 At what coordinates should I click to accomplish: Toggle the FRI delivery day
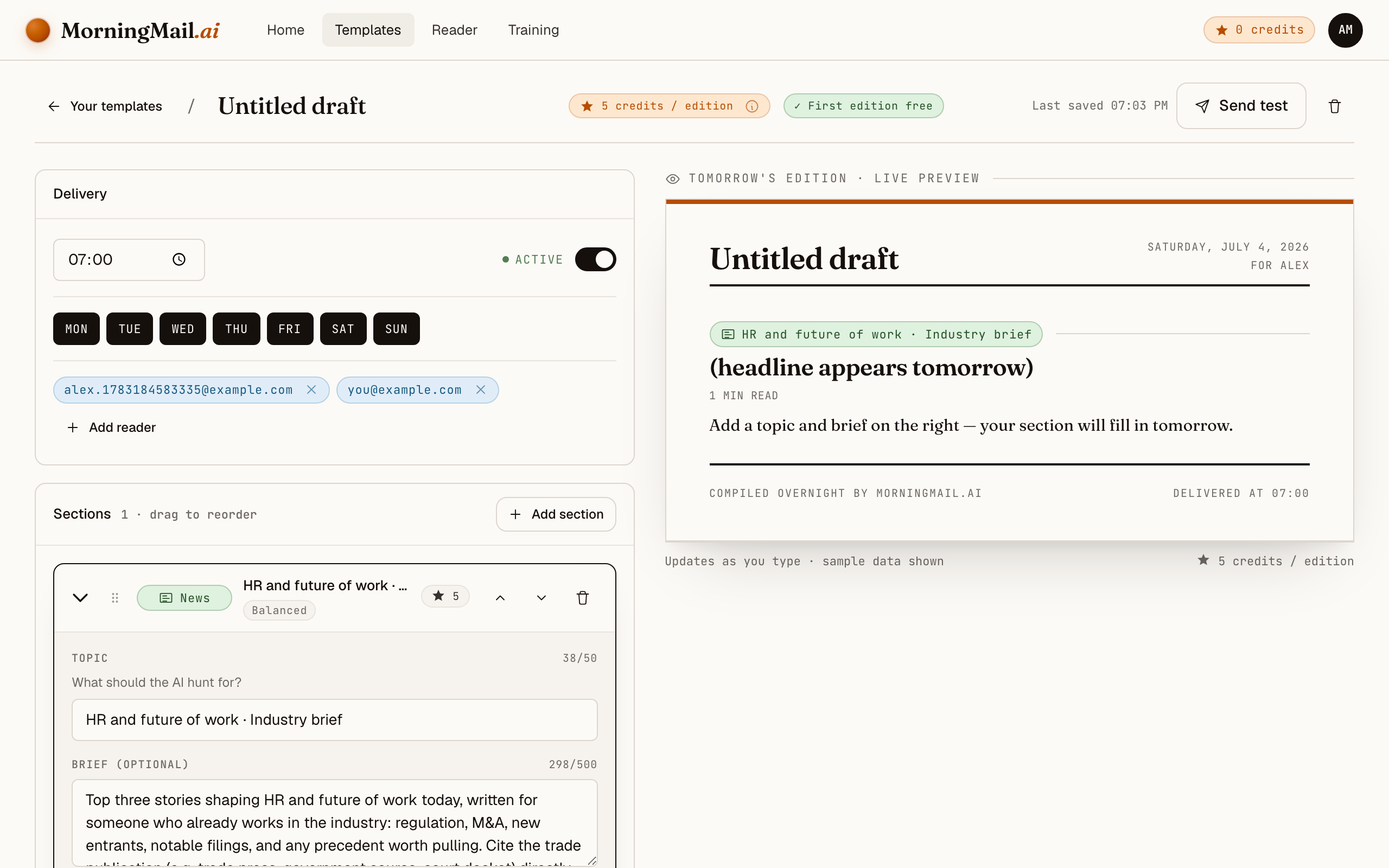click(x=290, y=329)
